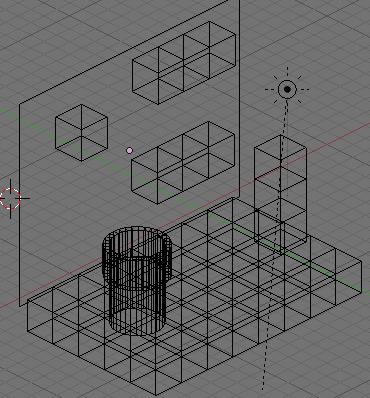Select the wireframe cylinder mesh
The image size is (370, 398).
click(136, 281)
